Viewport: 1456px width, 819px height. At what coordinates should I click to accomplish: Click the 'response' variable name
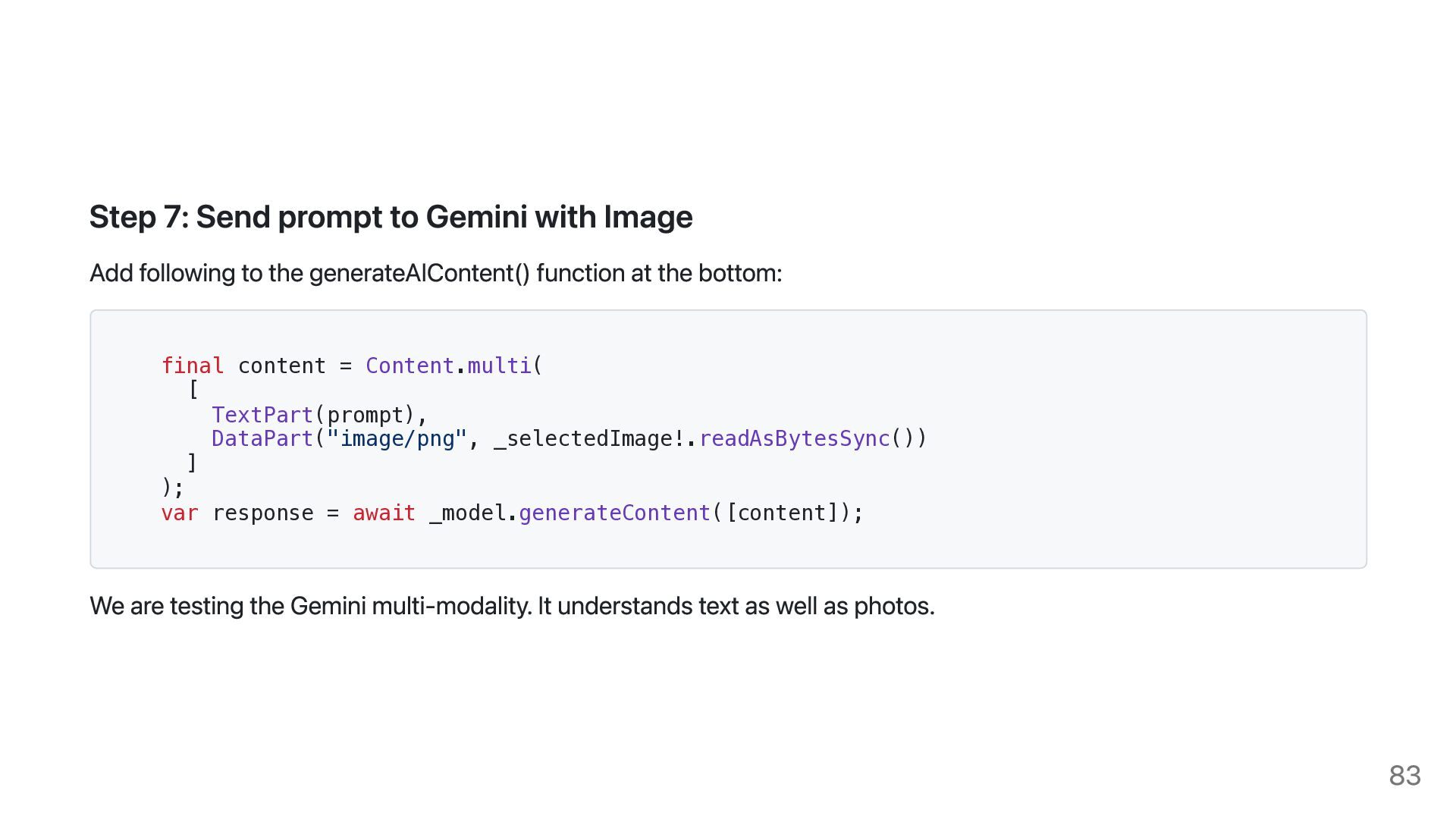coord(262,513)
